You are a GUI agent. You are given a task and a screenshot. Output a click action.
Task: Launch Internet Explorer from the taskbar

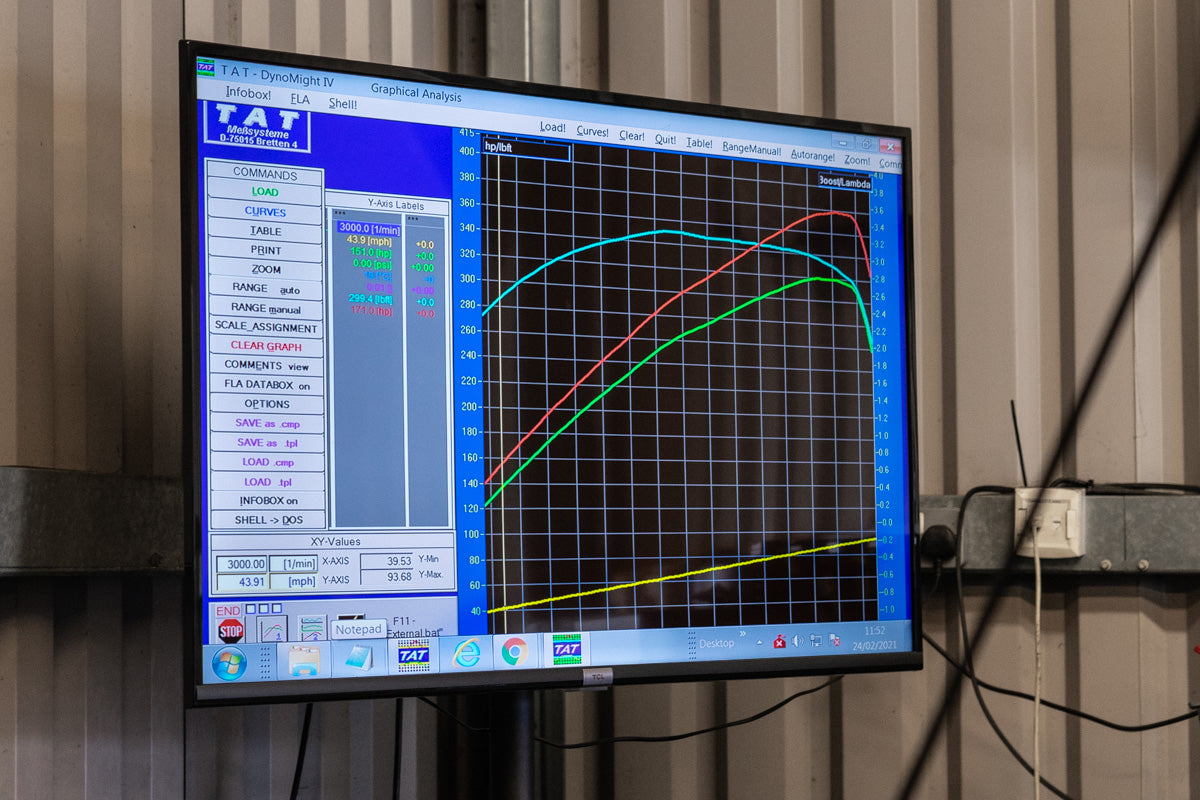tap(466, 653)
